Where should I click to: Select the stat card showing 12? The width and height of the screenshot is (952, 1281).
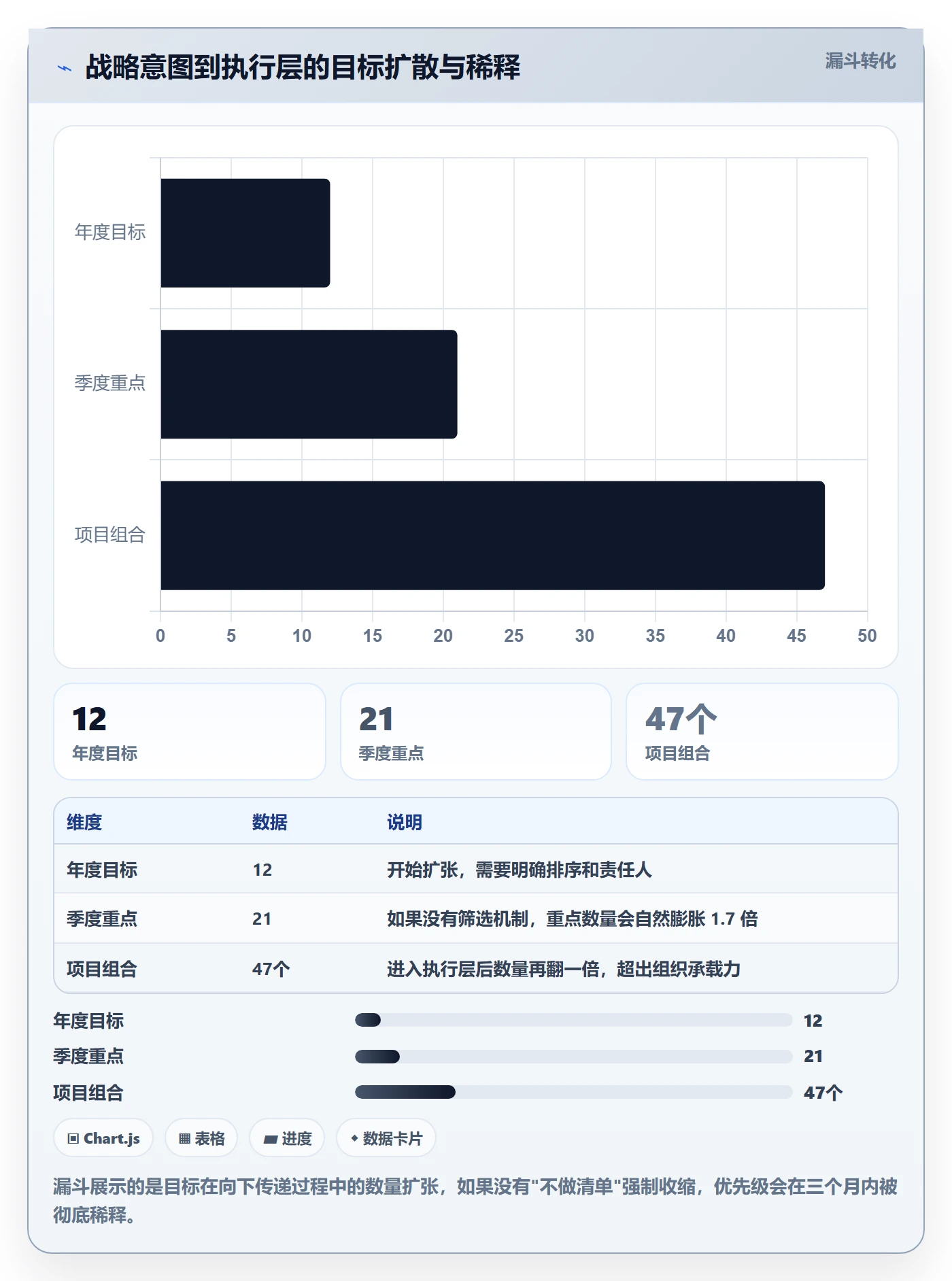coord(190,732)
